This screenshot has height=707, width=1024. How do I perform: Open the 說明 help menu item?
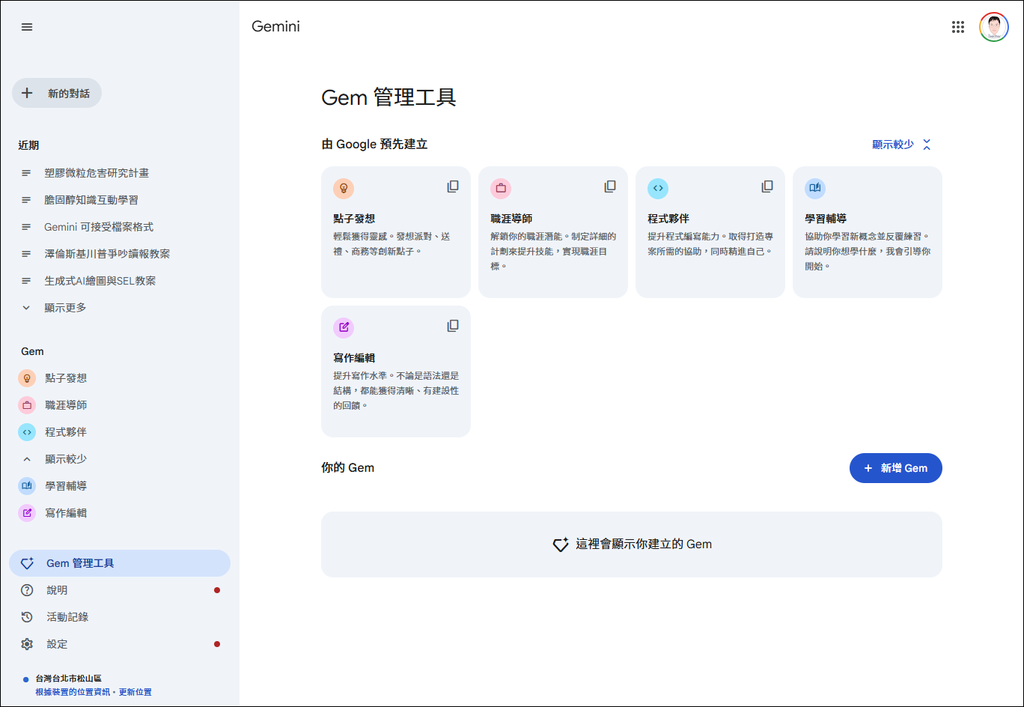(x=120, y=590)
